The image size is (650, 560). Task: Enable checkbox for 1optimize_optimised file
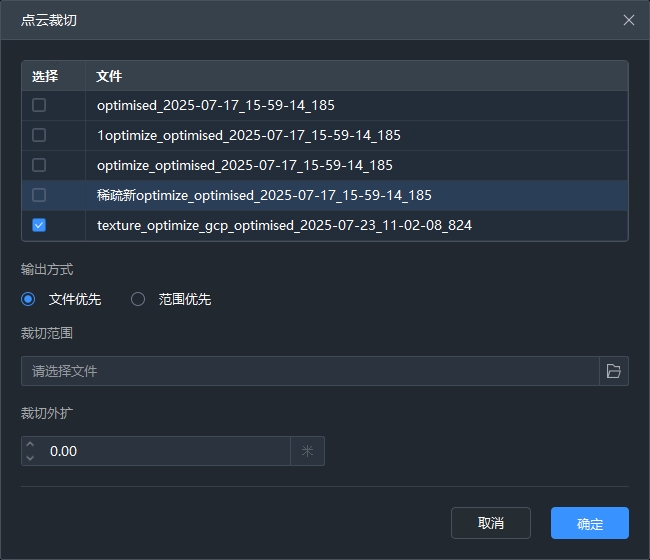pyautogui.click(x=39, y=135)
